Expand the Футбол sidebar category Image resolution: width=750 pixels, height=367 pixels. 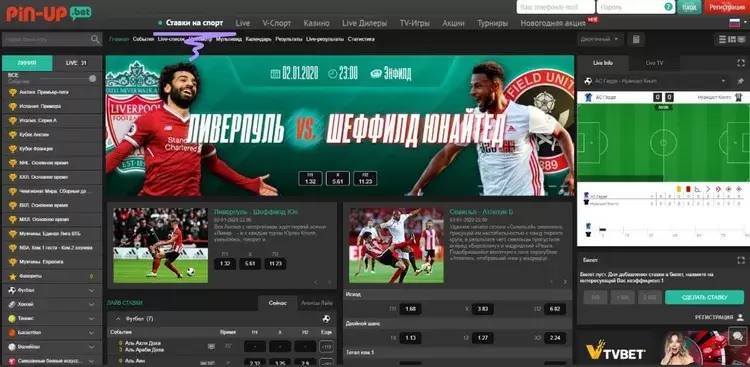(91, 290)
